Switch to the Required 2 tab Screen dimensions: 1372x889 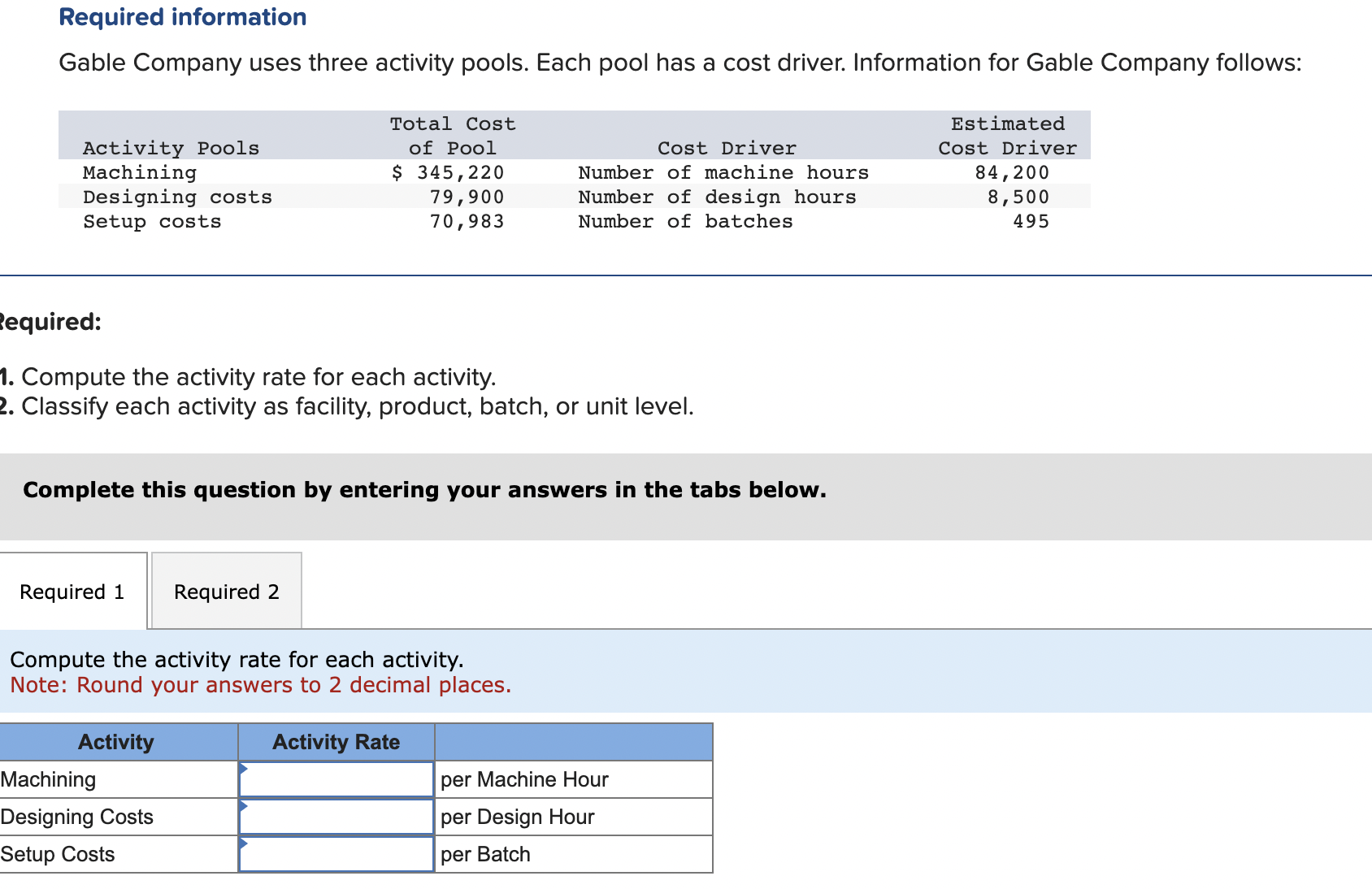pyautogui.click(x=226, y=591)
